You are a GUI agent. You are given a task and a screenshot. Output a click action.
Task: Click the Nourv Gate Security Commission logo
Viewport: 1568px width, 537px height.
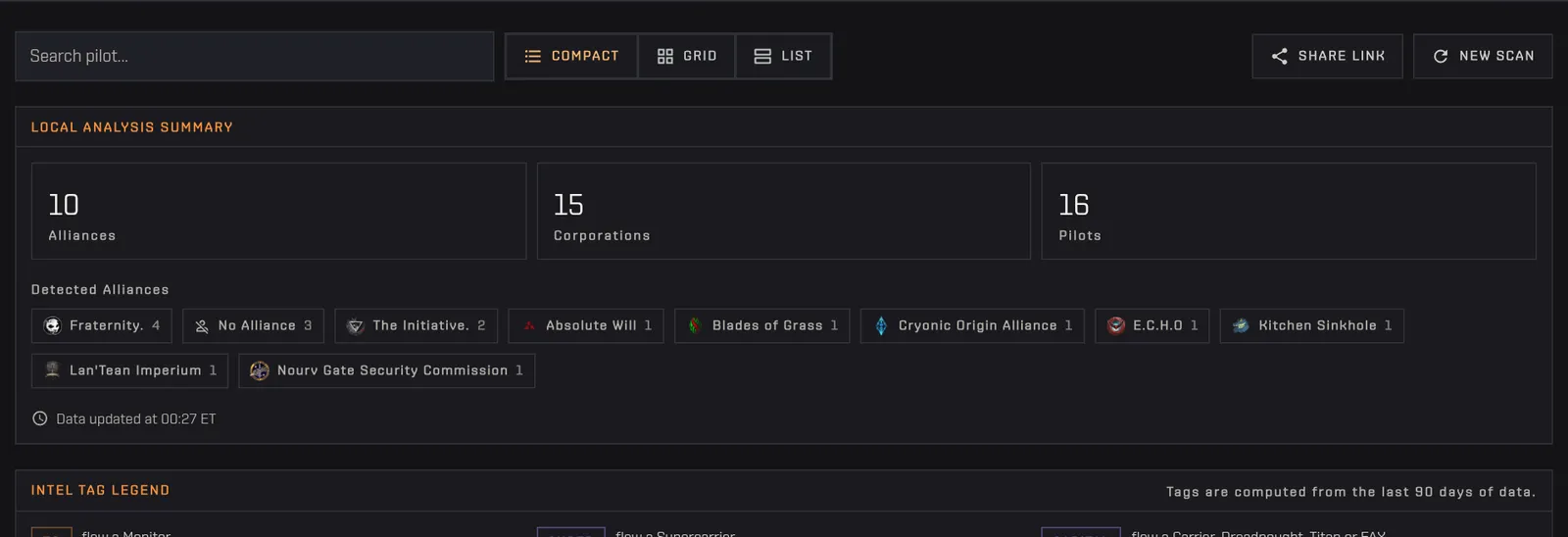260,370
